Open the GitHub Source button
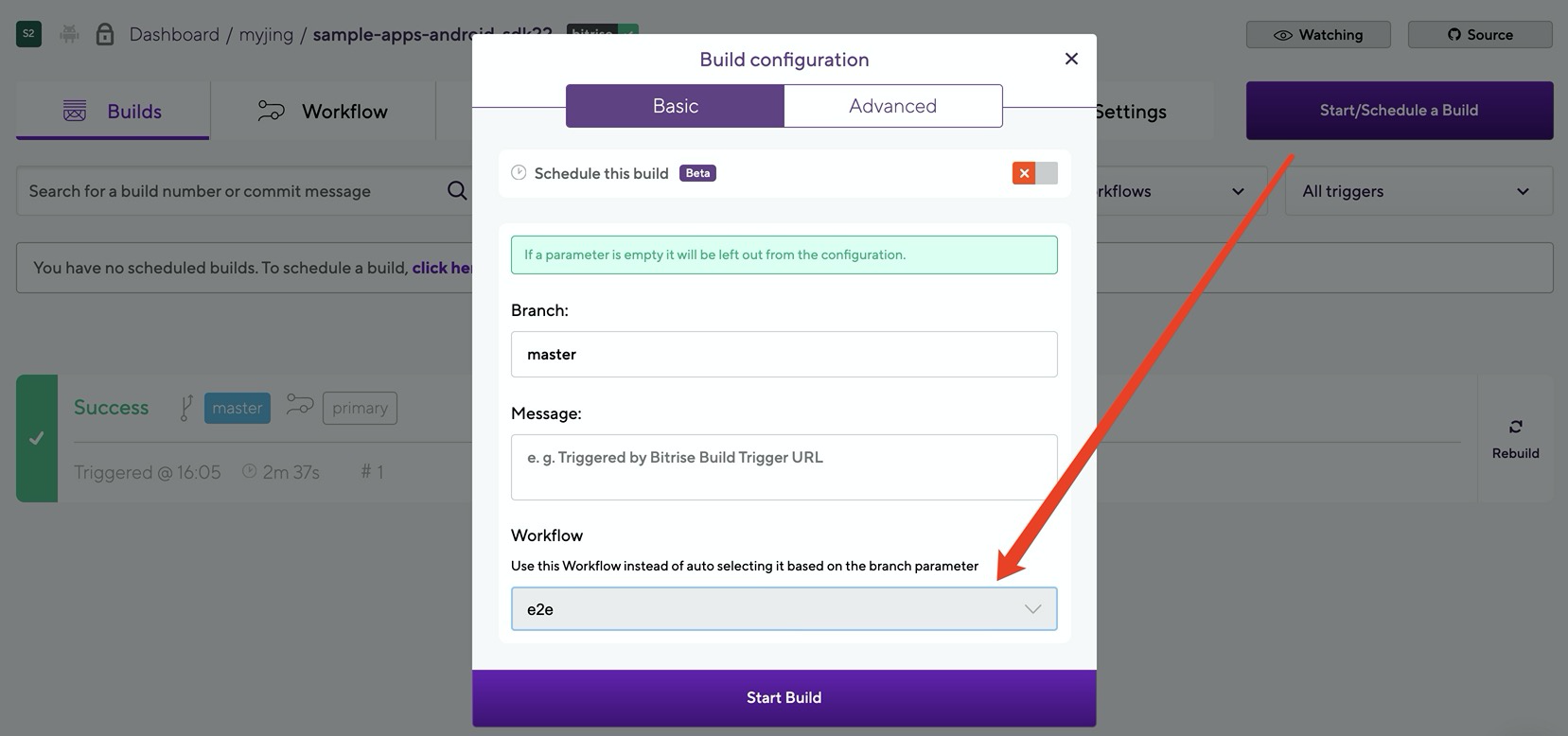Image resolution: width=1568 pixels, height=736 pixels. 1480,35
